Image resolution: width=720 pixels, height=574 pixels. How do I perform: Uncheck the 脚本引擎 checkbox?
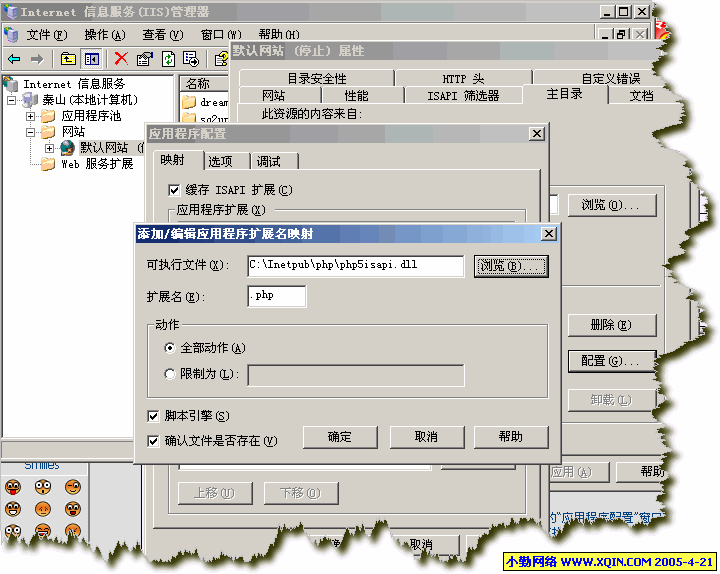pyautogui.click(x=153, y=416)
